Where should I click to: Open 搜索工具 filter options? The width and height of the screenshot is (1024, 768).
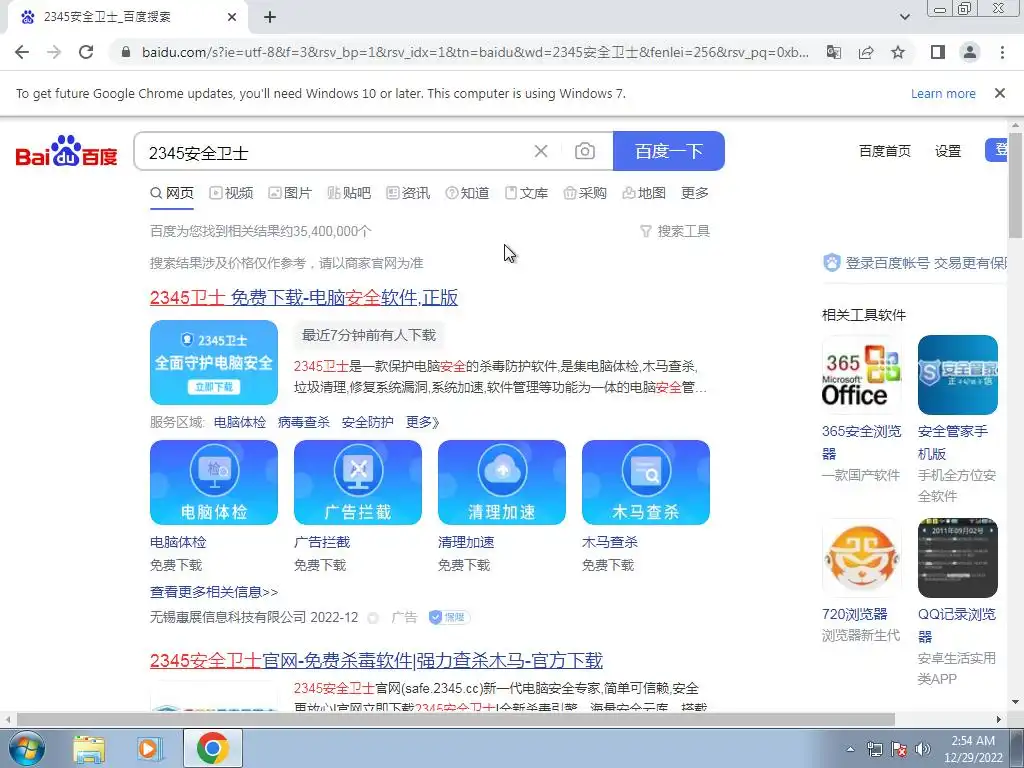pos(675,231)
